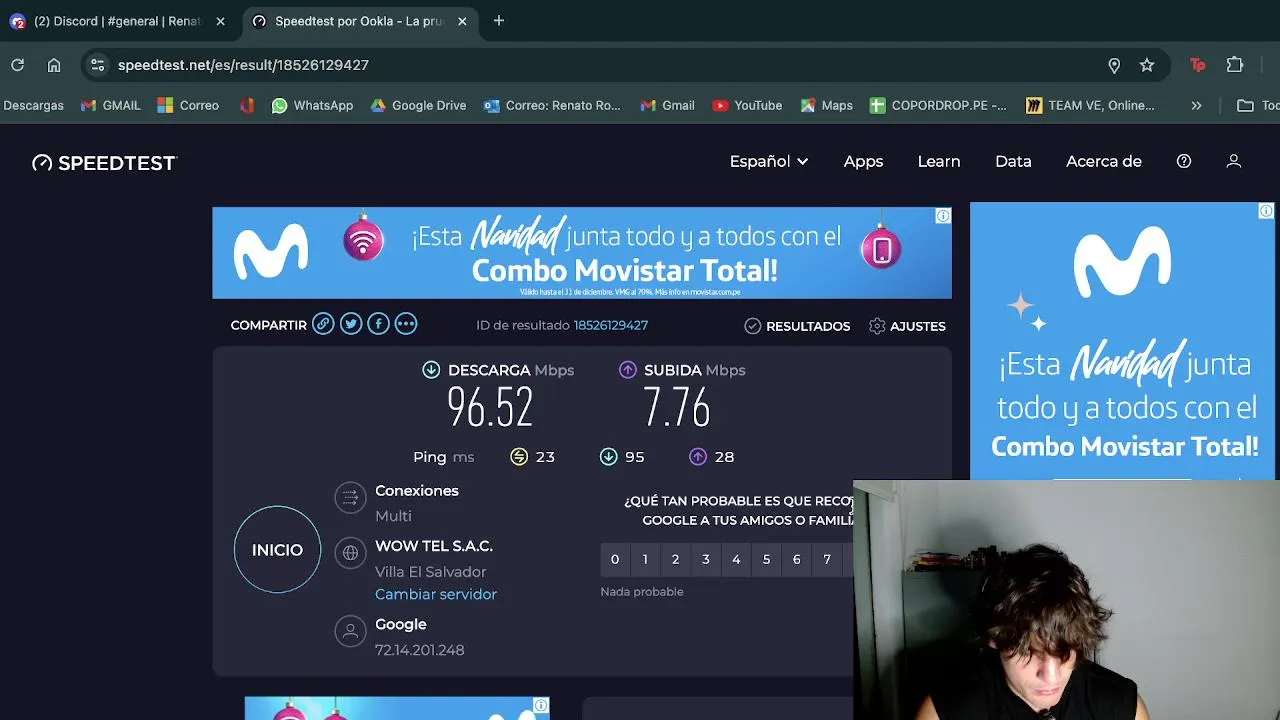The height and width of the screenshot is (720, 1280).
Task: Click the Speedtest logo
Action: (x=104, y=163)
